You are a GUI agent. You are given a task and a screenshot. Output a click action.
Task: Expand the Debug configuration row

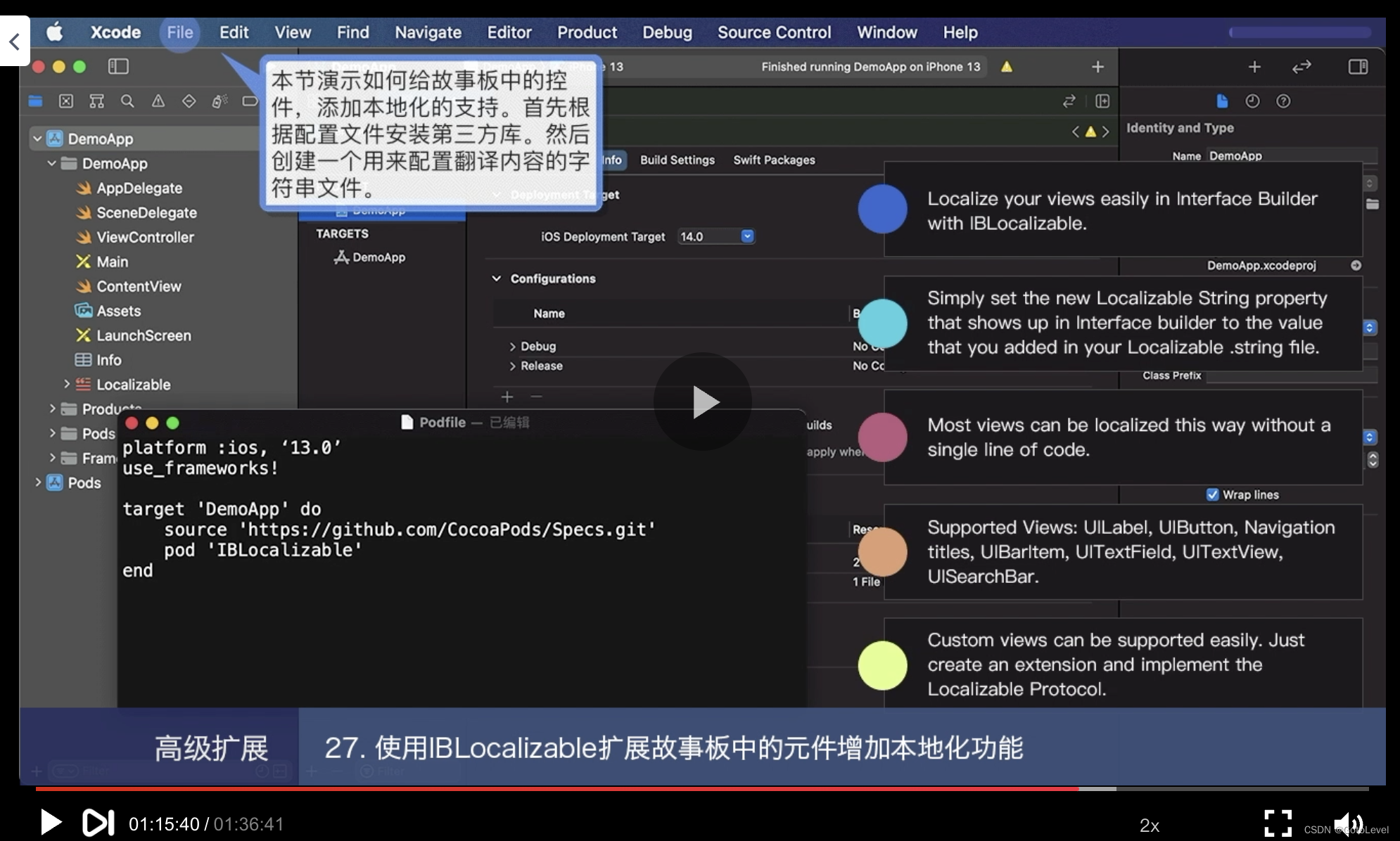(x=512, y=347)
